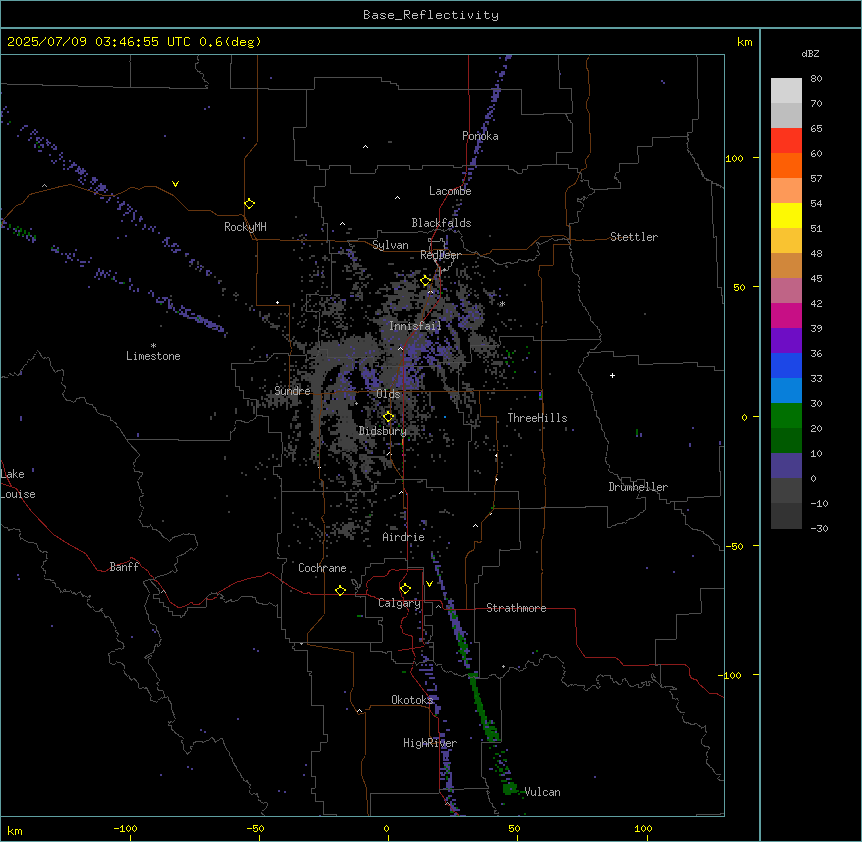Click the Ponoka city label

[x=480, y=136]
